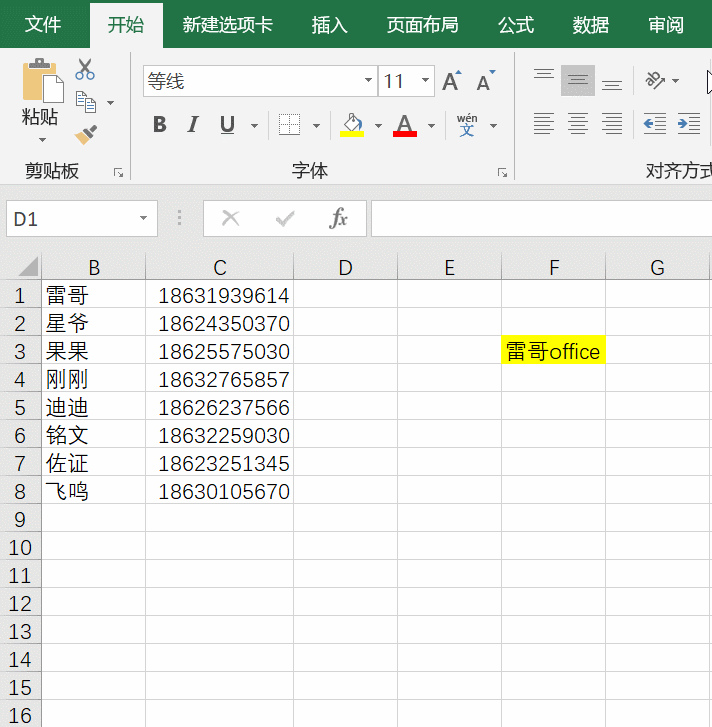The image size is (712, 727).
Task: Apply yellow fill color bucket
Action: point(352,125)
